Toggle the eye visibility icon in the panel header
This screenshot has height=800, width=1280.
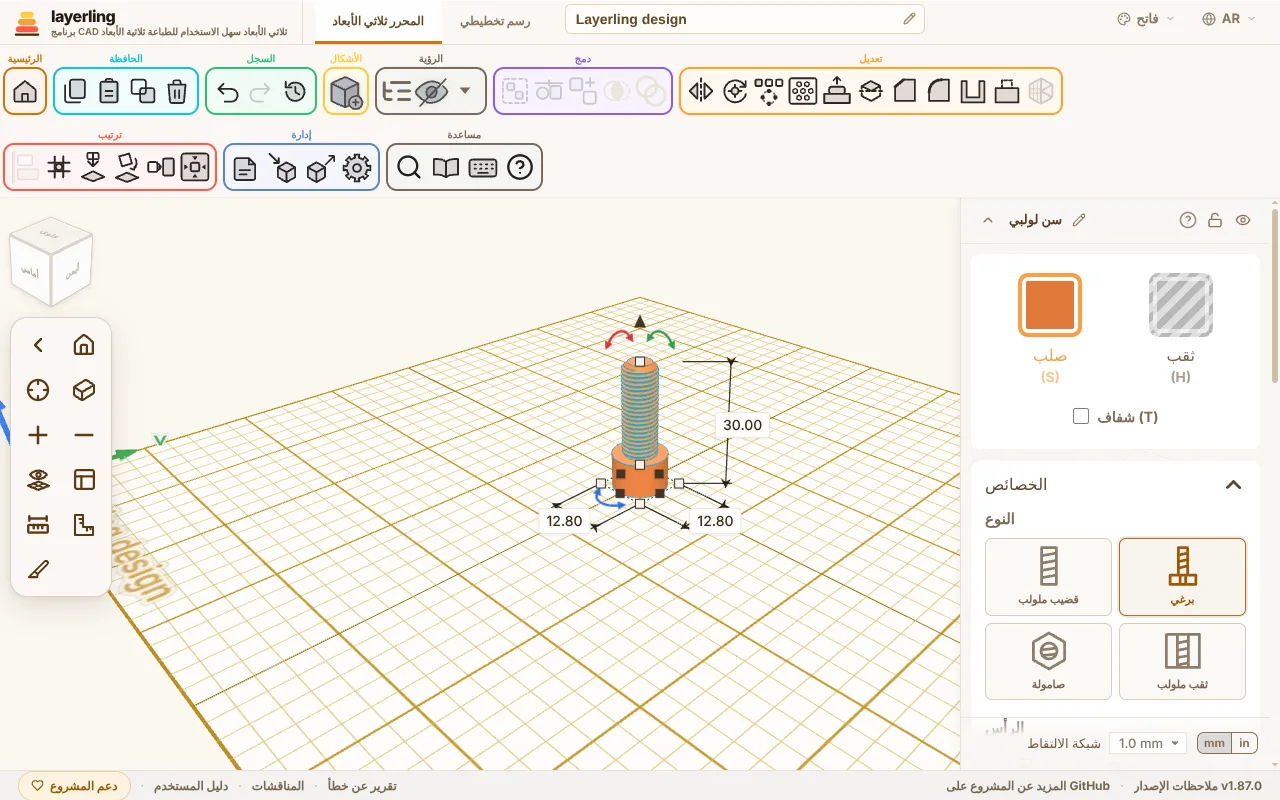(1243, 220)
